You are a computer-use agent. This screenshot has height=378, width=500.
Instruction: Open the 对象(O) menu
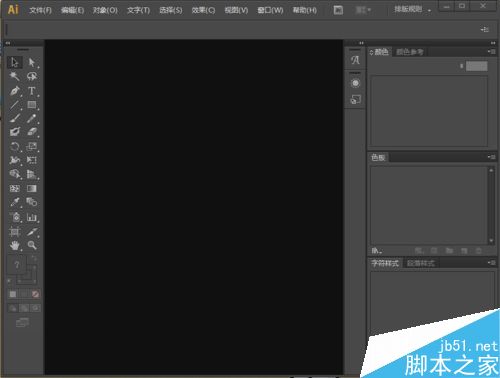point(105,10)
